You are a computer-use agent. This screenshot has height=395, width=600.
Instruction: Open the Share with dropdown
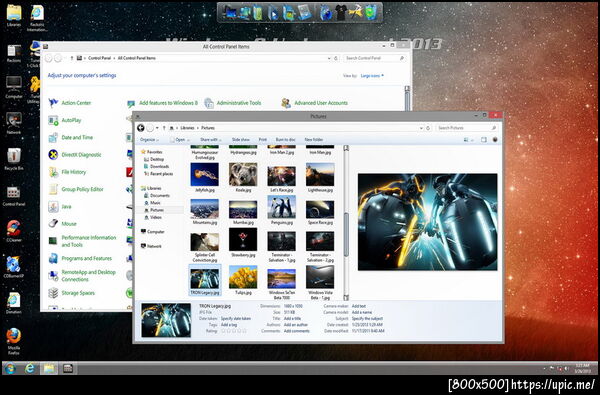210,140
